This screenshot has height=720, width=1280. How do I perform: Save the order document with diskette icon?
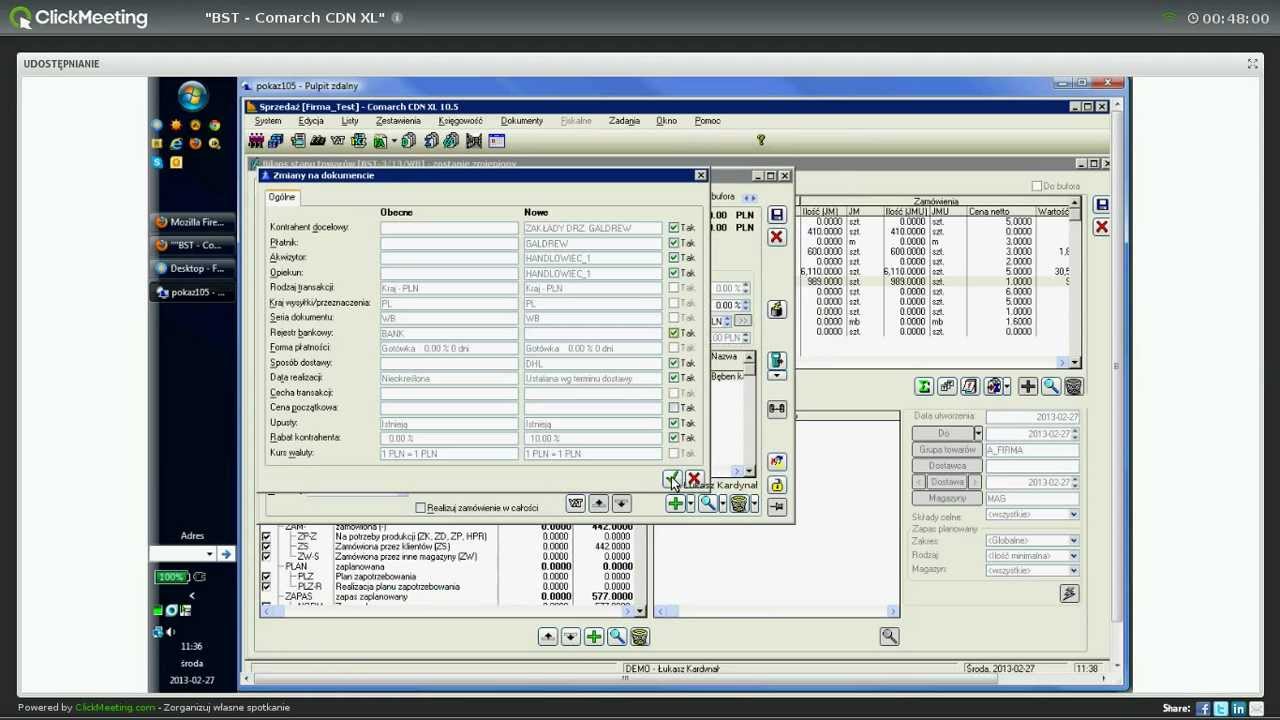coord(776,215)
